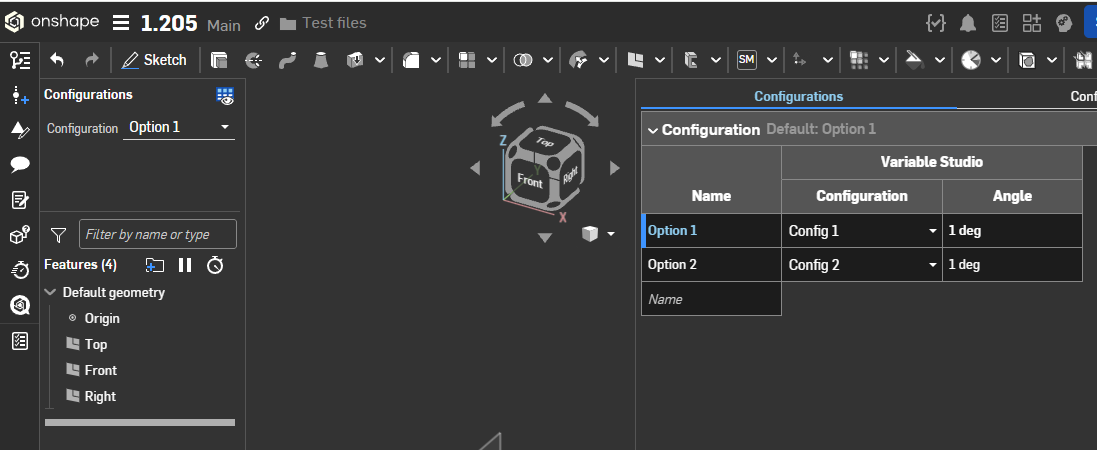Click the empty Name cell in configuration table
The height and width of the screenshot is (450, 1097).
(x=711, y=299)
